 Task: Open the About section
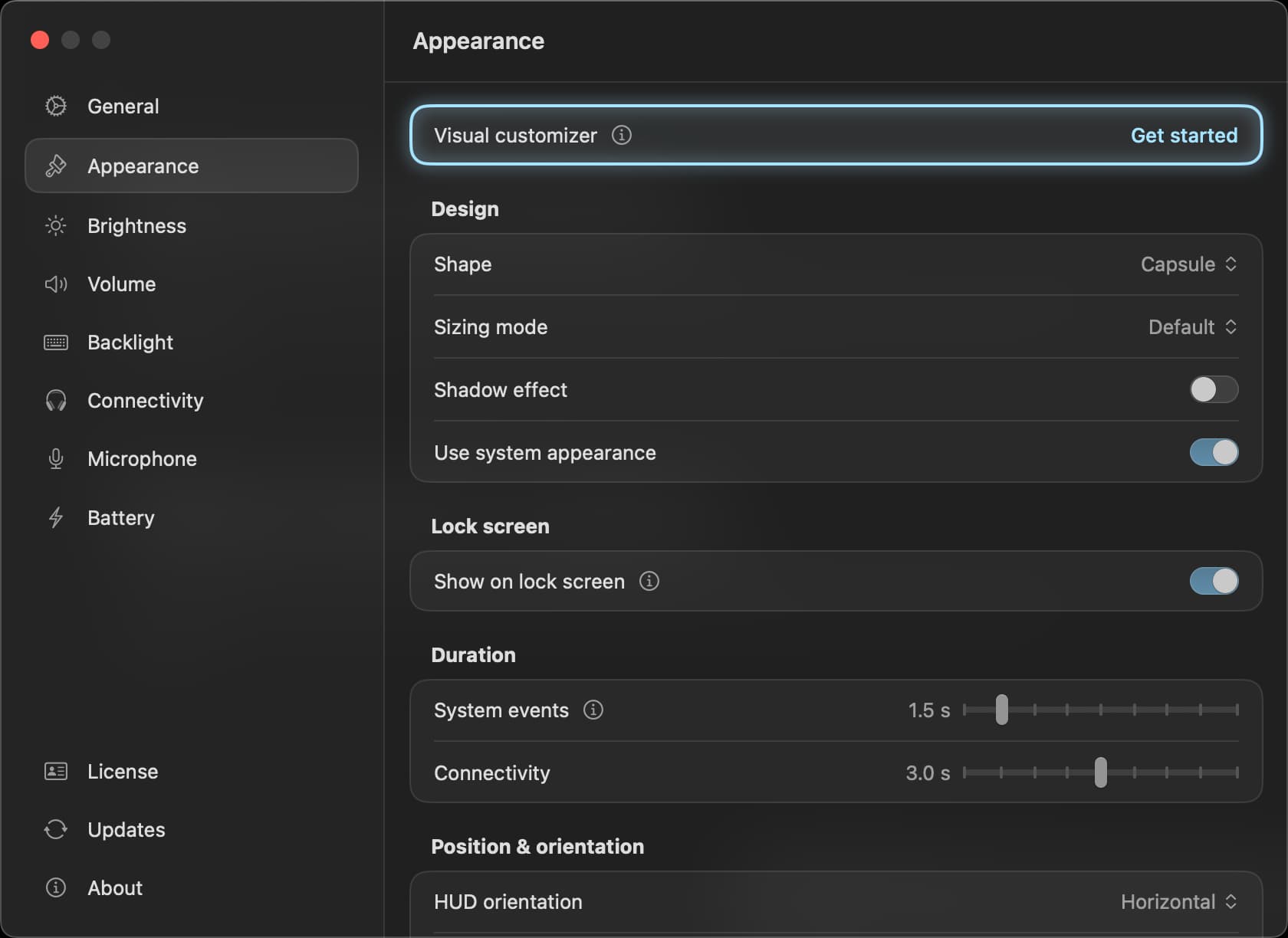[x=115, y=887]
